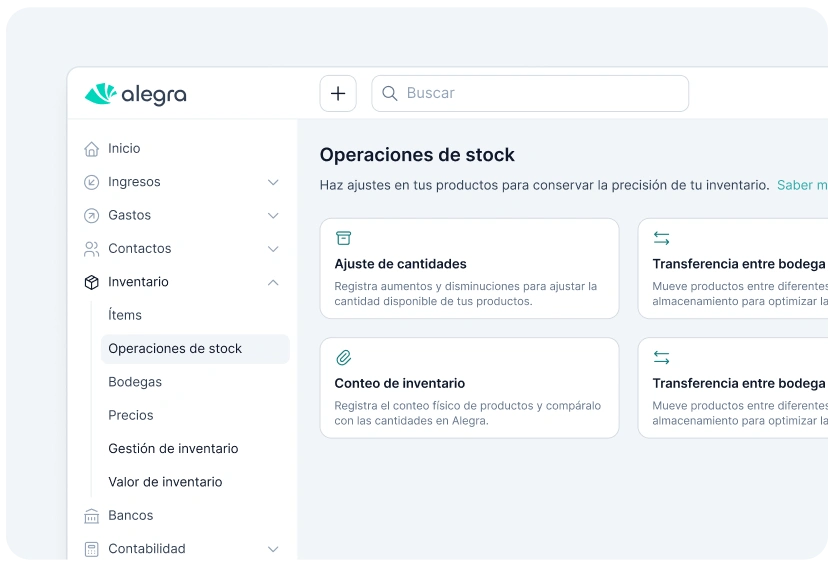The image size is (834, 567).
Task: Open the Ingresos menu label
Action: pyautogui.click(x=134, y=182)
